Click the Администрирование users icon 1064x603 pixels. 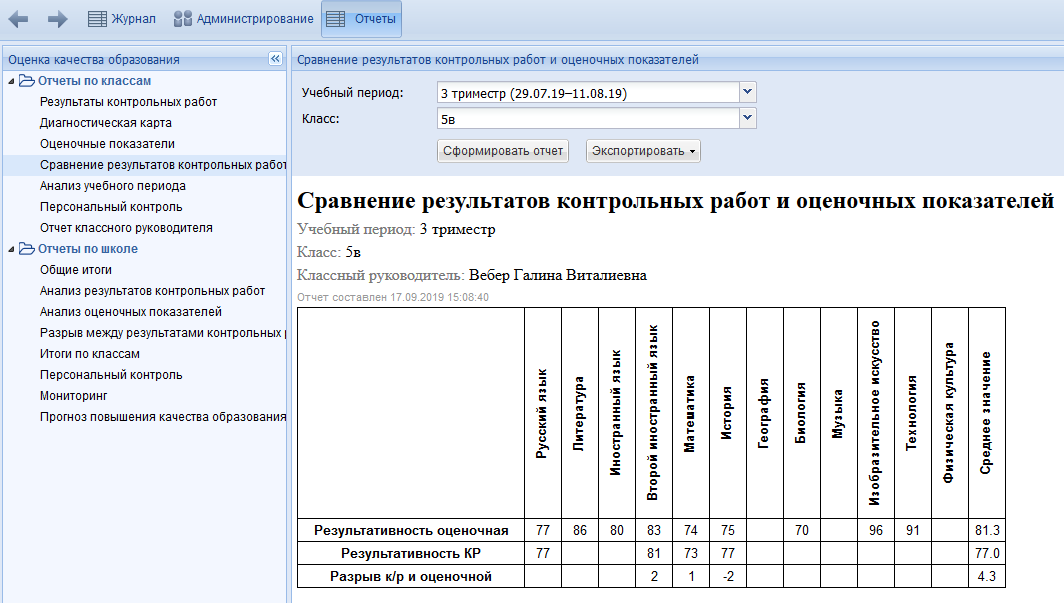coord(183,19)
